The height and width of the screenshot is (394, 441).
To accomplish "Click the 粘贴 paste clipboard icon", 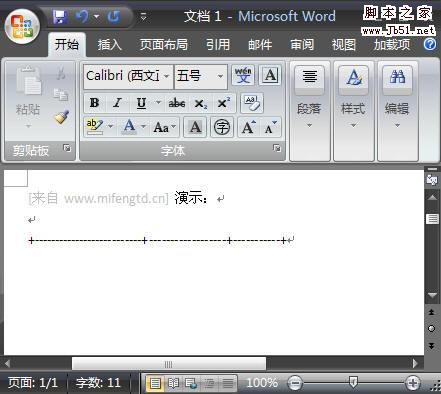I will 29,81.
